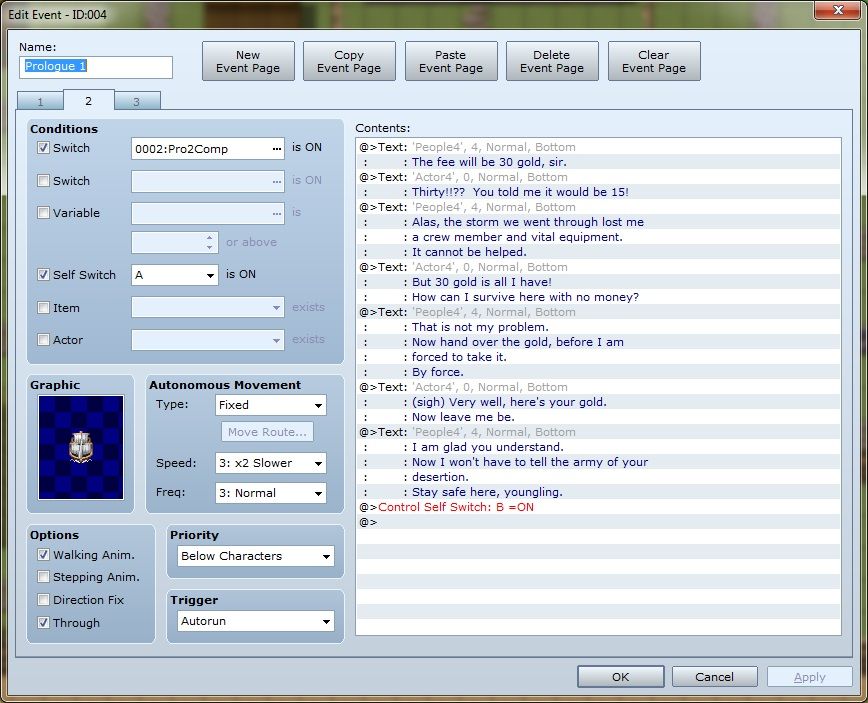Open switch picker for 0002:Pro2Comp

277,149
